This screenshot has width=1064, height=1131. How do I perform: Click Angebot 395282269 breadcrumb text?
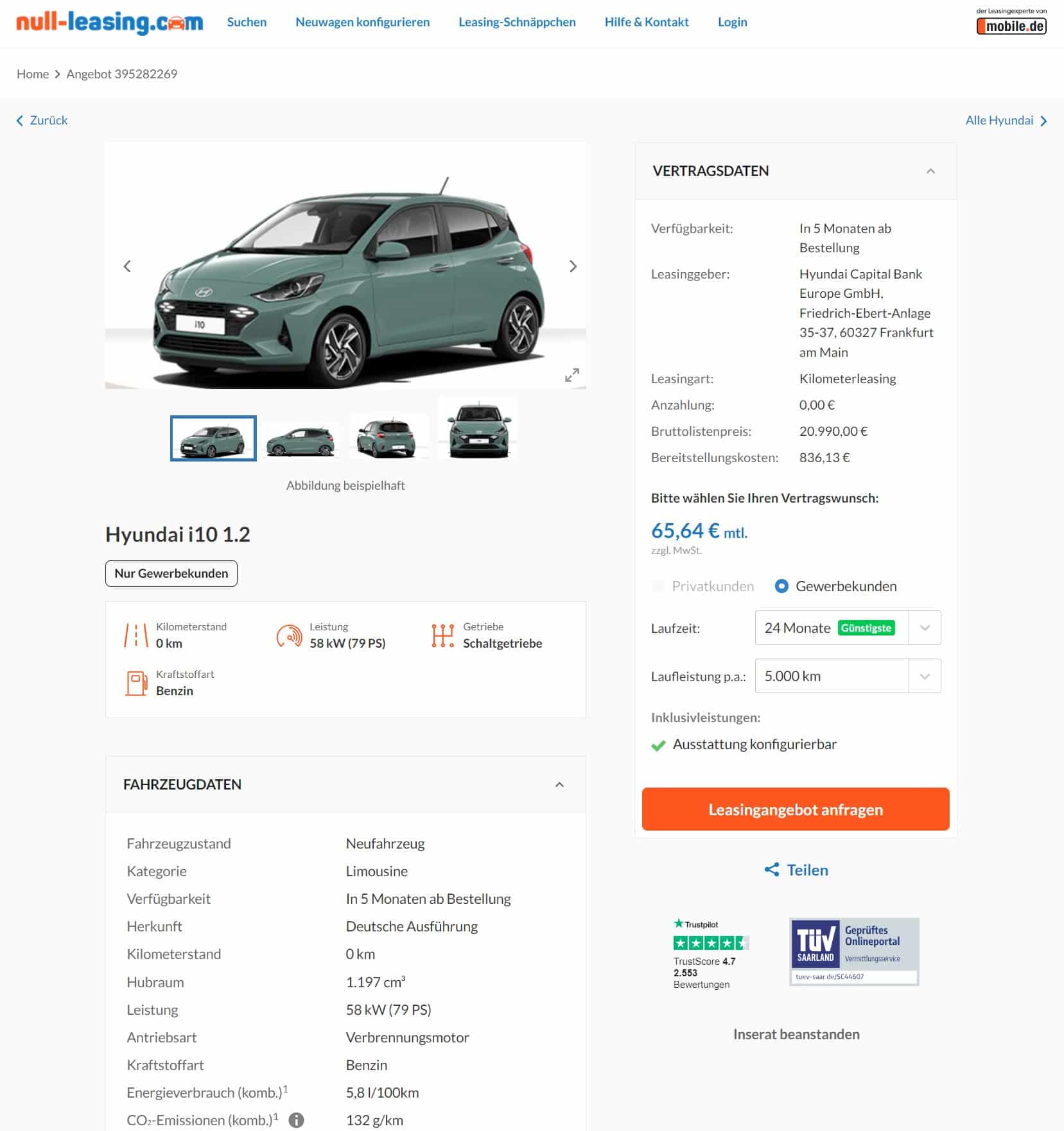click(x=122, y=74)
